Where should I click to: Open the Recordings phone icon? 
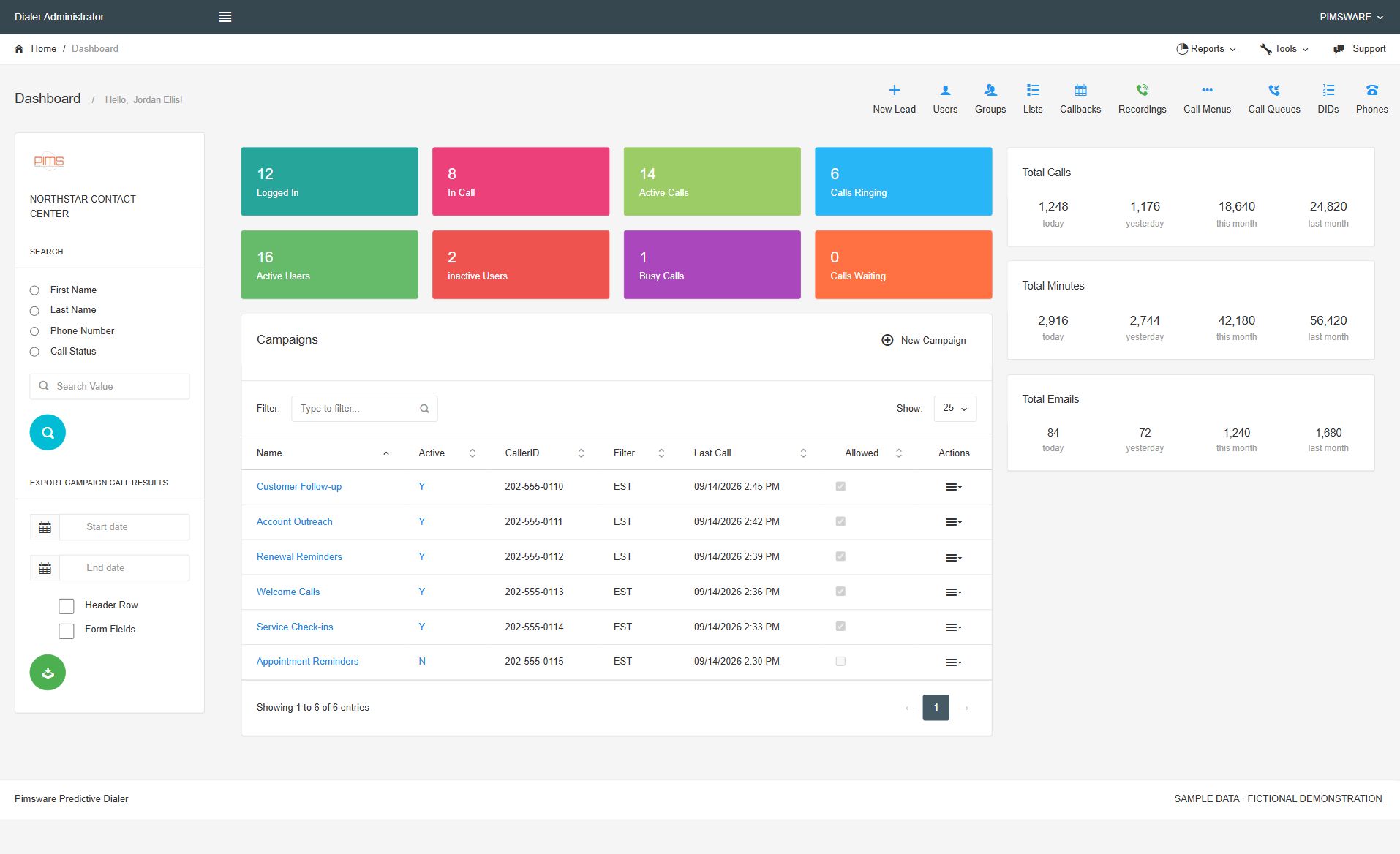1142,91
